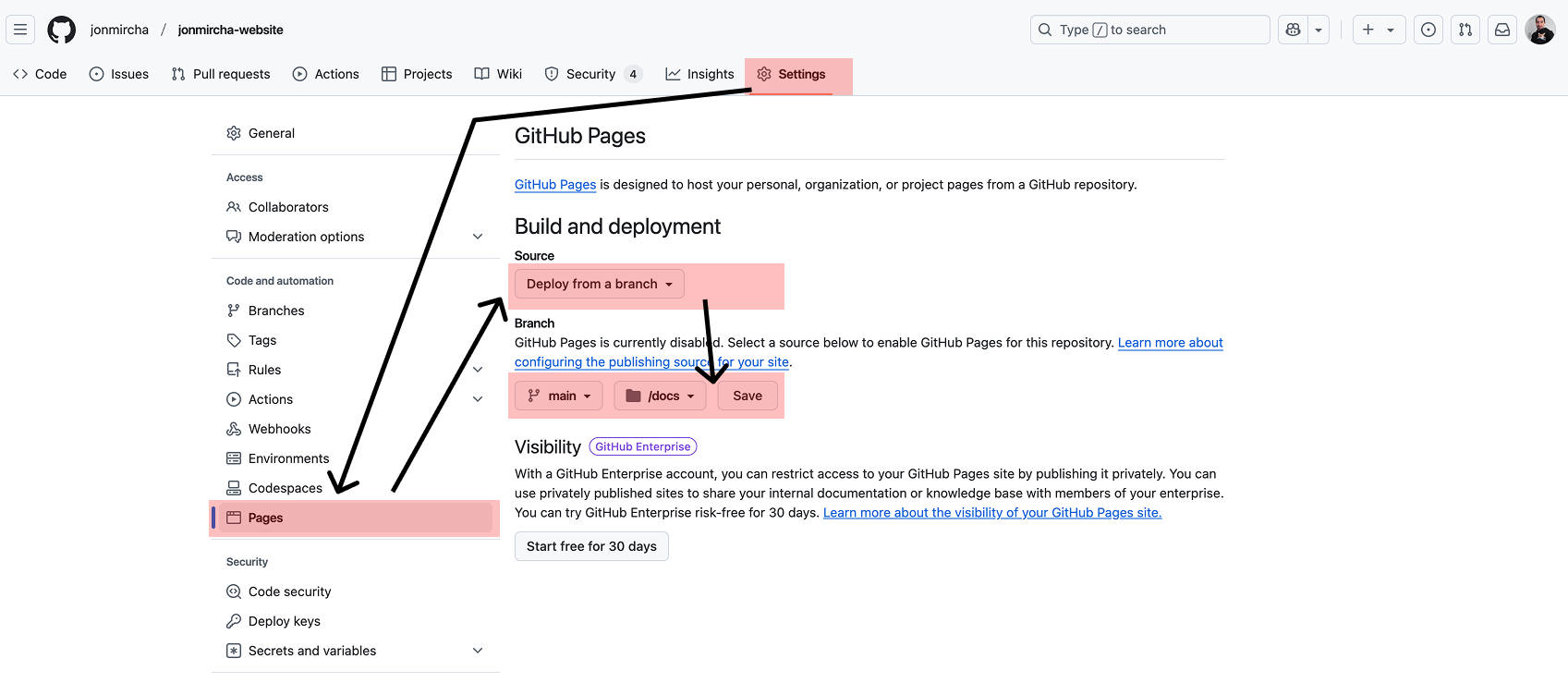View your pull requests header icon

1465,30
